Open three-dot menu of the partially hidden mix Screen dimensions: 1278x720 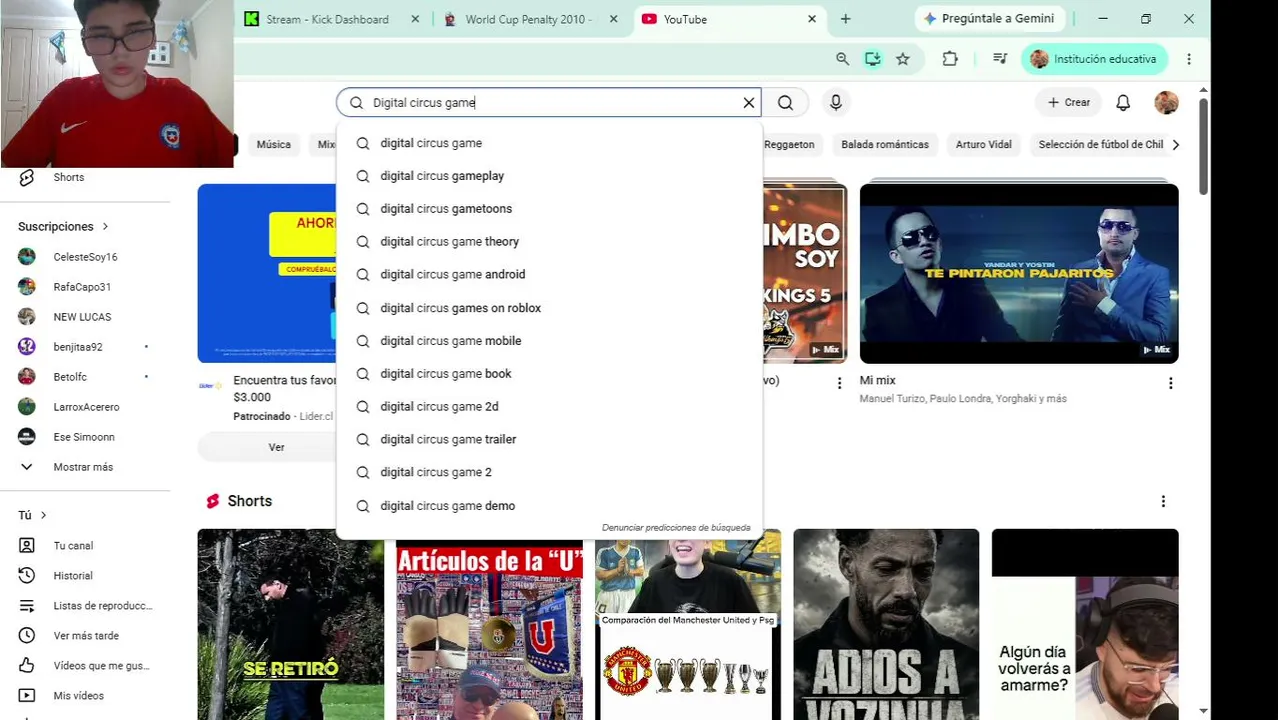pos(839,383)
